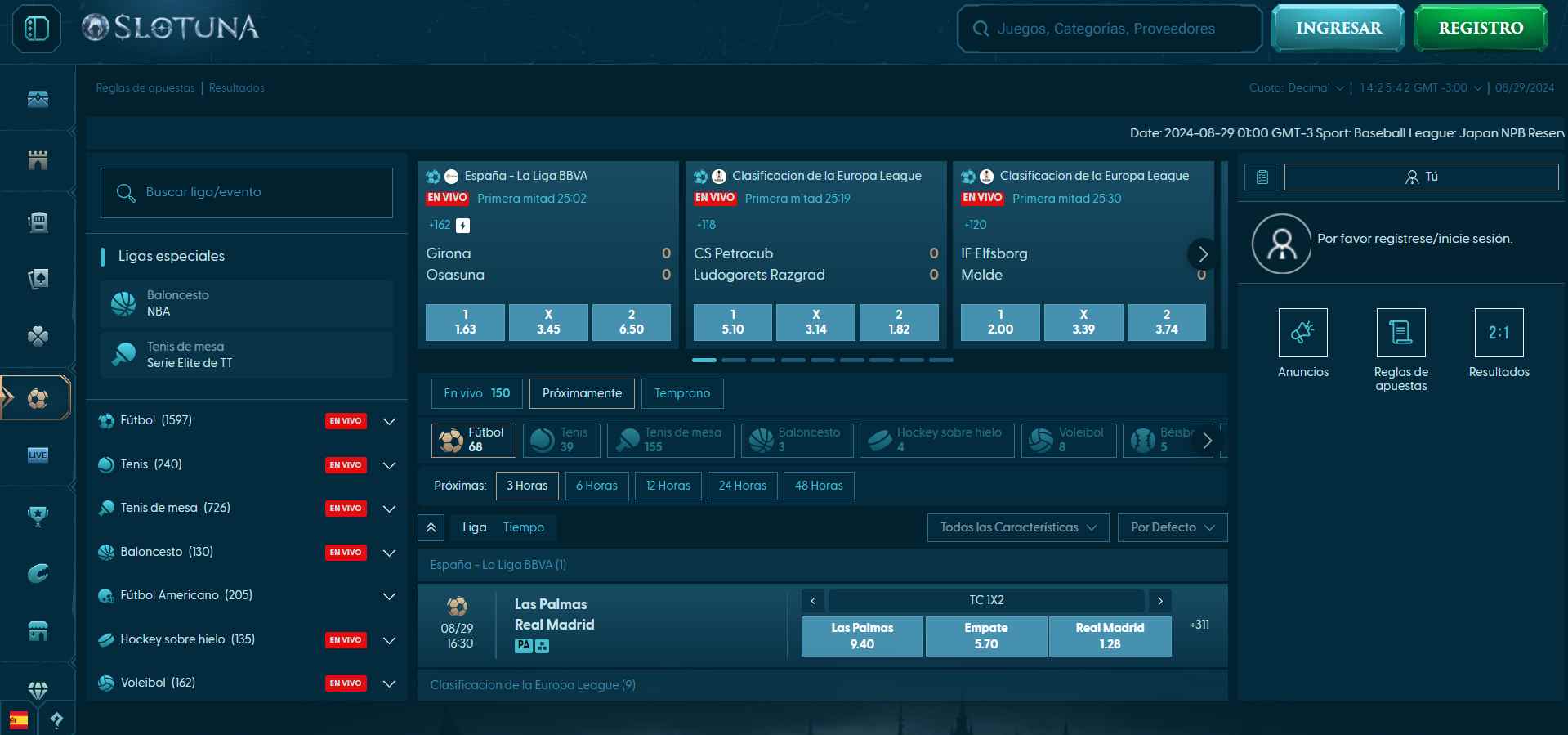Open the LIVE icon in left sidebar
Viewport: 1568px width, 735px height.
(x=38, y=455)
